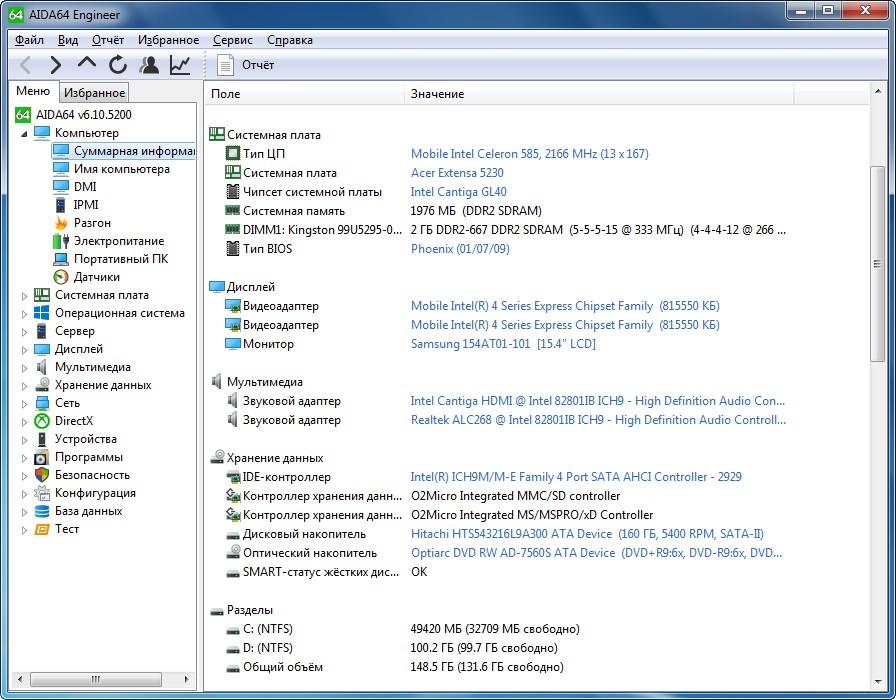896x700 pixels.
Task: Open the Файл menu
Action: pos(29,40)
